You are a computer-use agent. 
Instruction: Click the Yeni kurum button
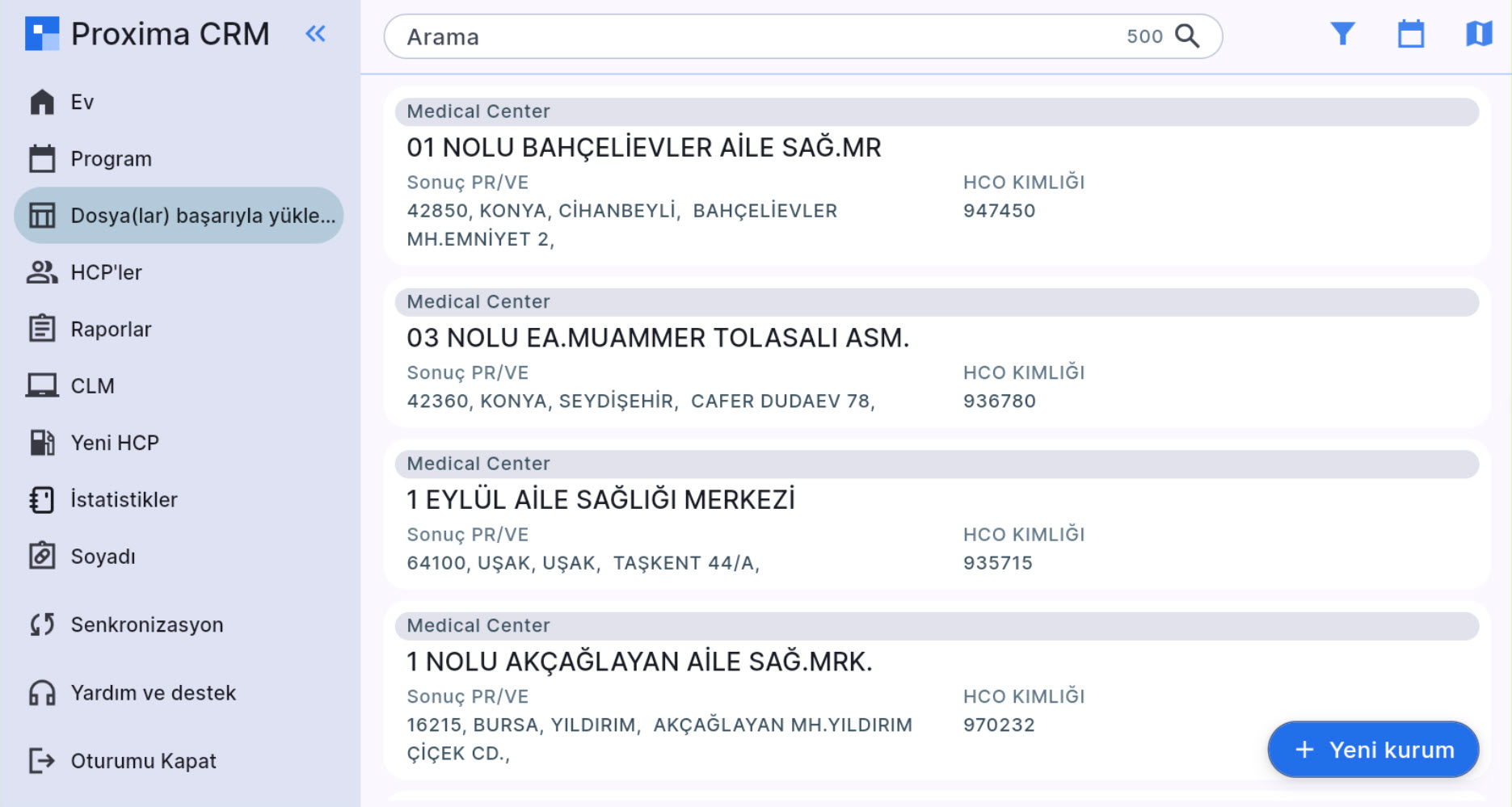[x=1373, y=750]
